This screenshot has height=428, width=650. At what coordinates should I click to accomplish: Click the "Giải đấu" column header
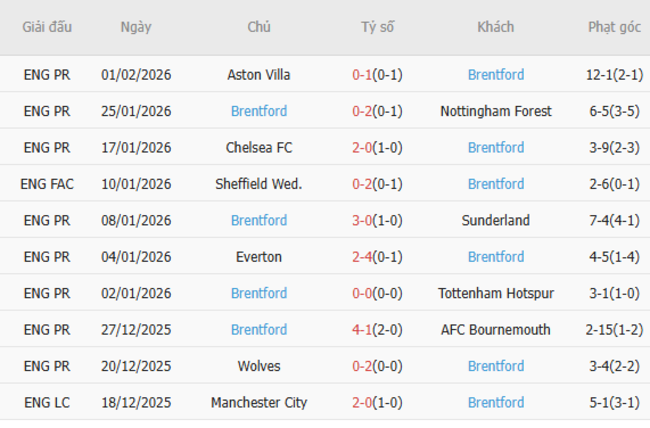click(47, 28)
